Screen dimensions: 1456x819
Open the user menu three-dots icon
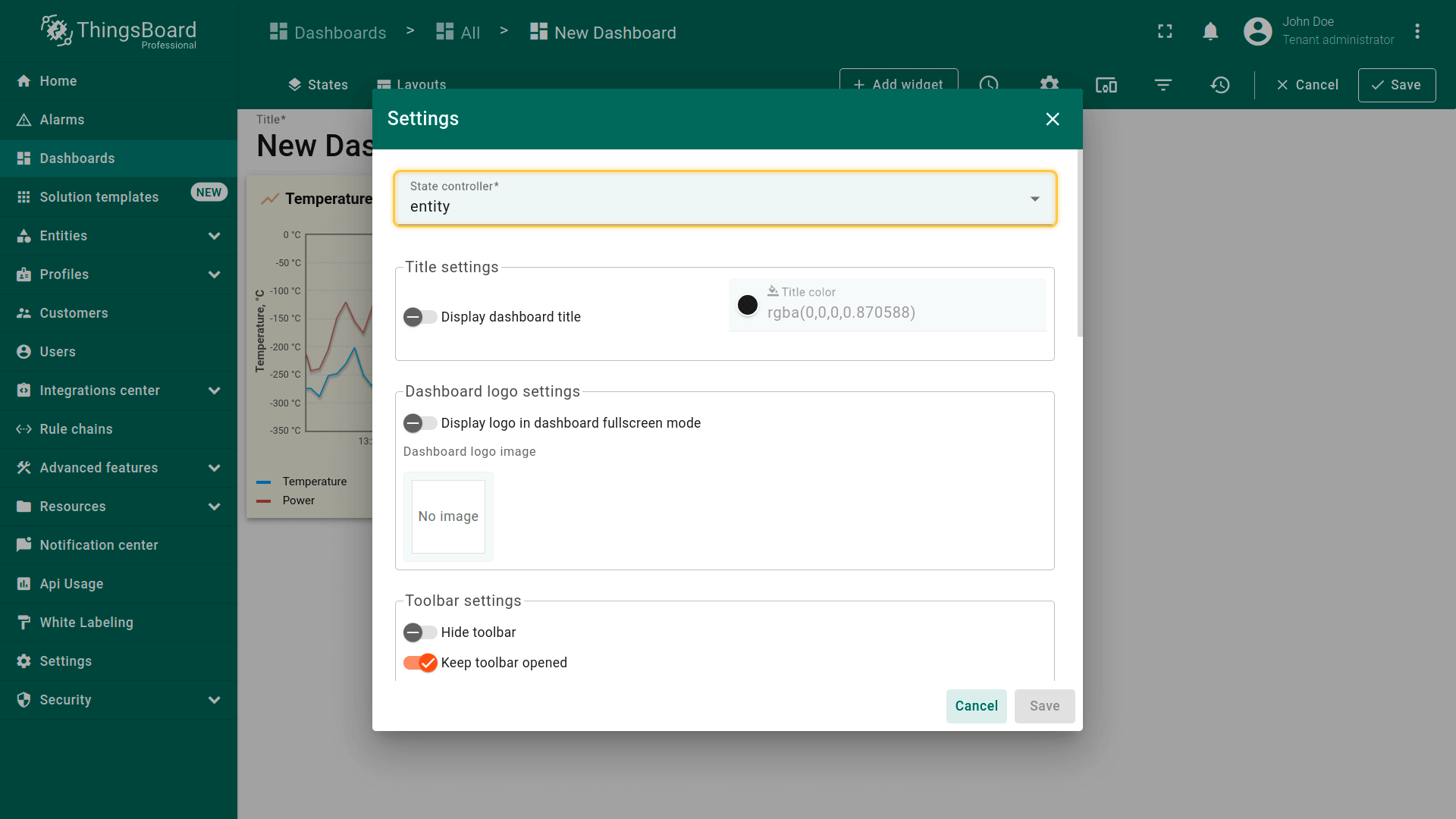[1417, 32]
